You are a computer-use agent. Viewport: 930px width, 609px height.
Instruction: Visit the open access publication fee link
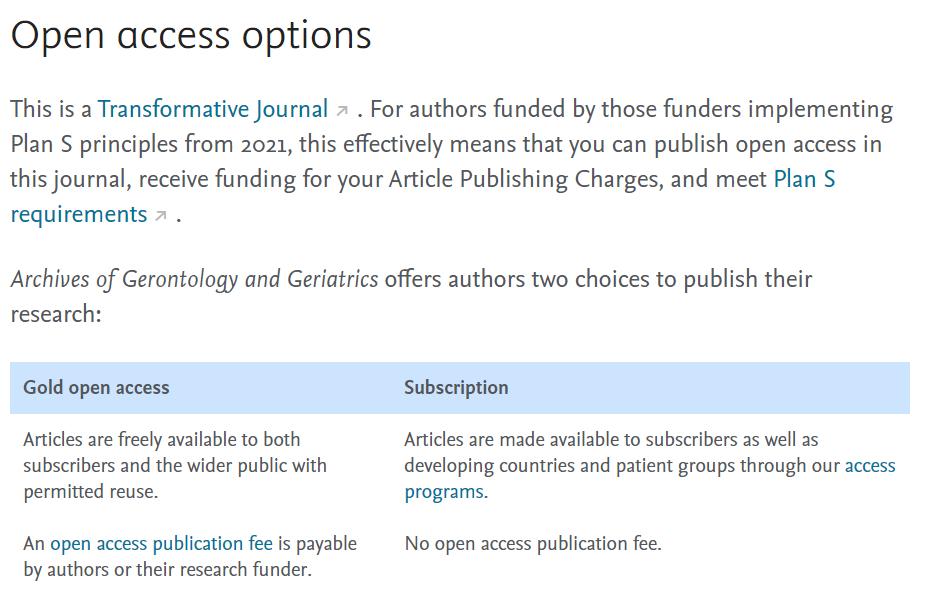pos(161,544)
